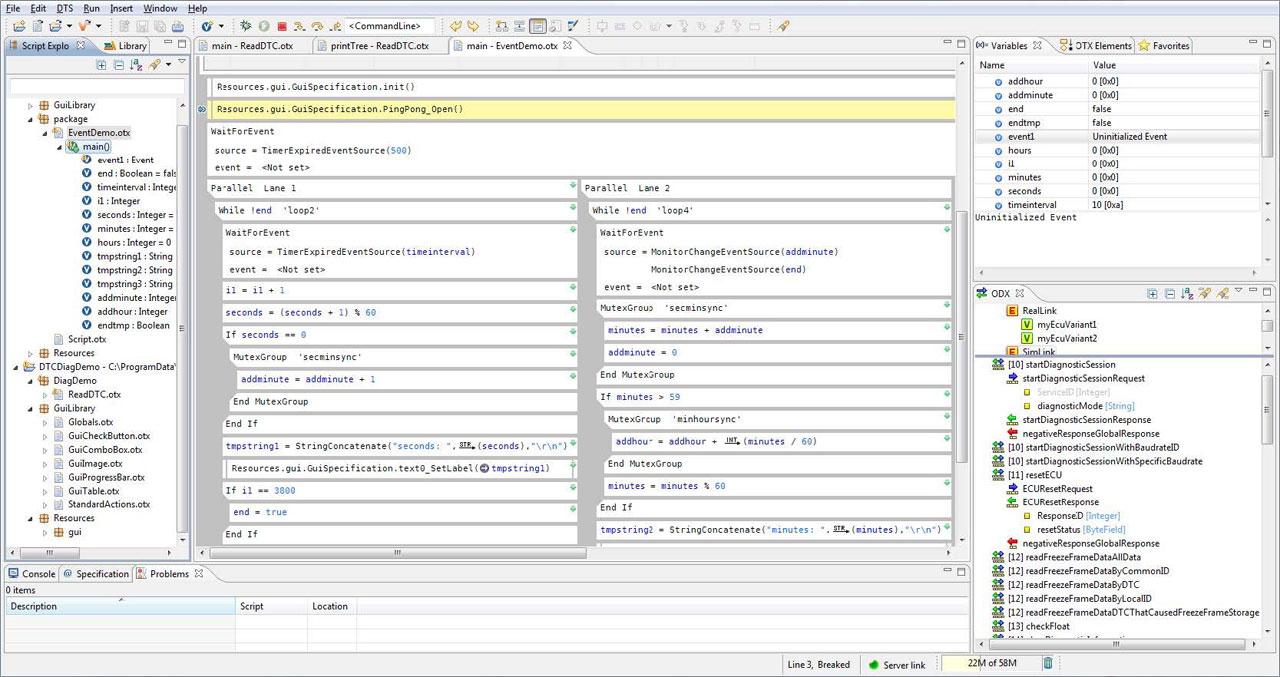Screen dimensions: 1280x677
Task: Click the Step Into toolbar icon
Action: pos(300,25)
